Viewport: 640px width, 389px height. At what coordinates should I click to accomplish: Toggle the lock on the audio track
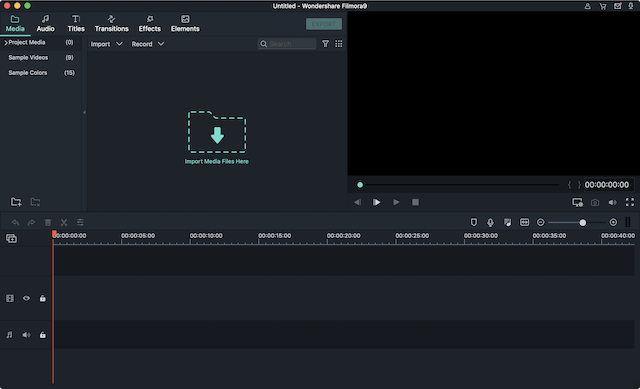[42, 335]
